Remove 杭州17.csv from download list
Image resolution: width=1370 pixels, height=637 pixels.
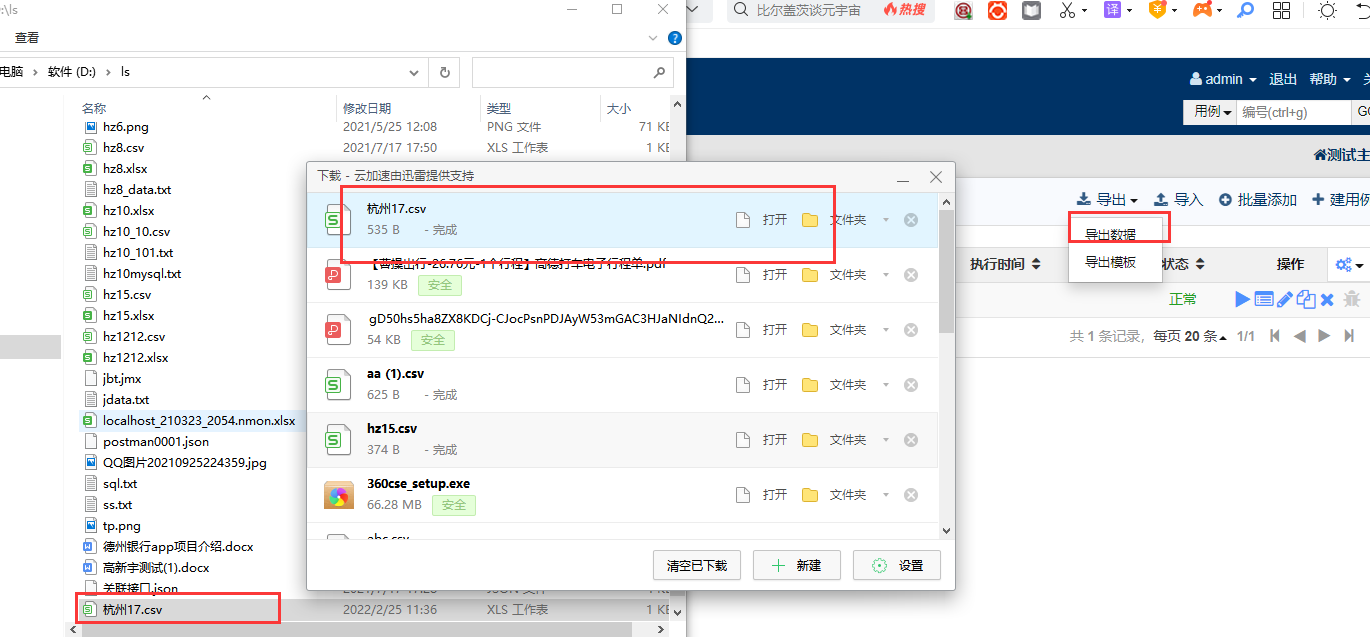[911, 220]
